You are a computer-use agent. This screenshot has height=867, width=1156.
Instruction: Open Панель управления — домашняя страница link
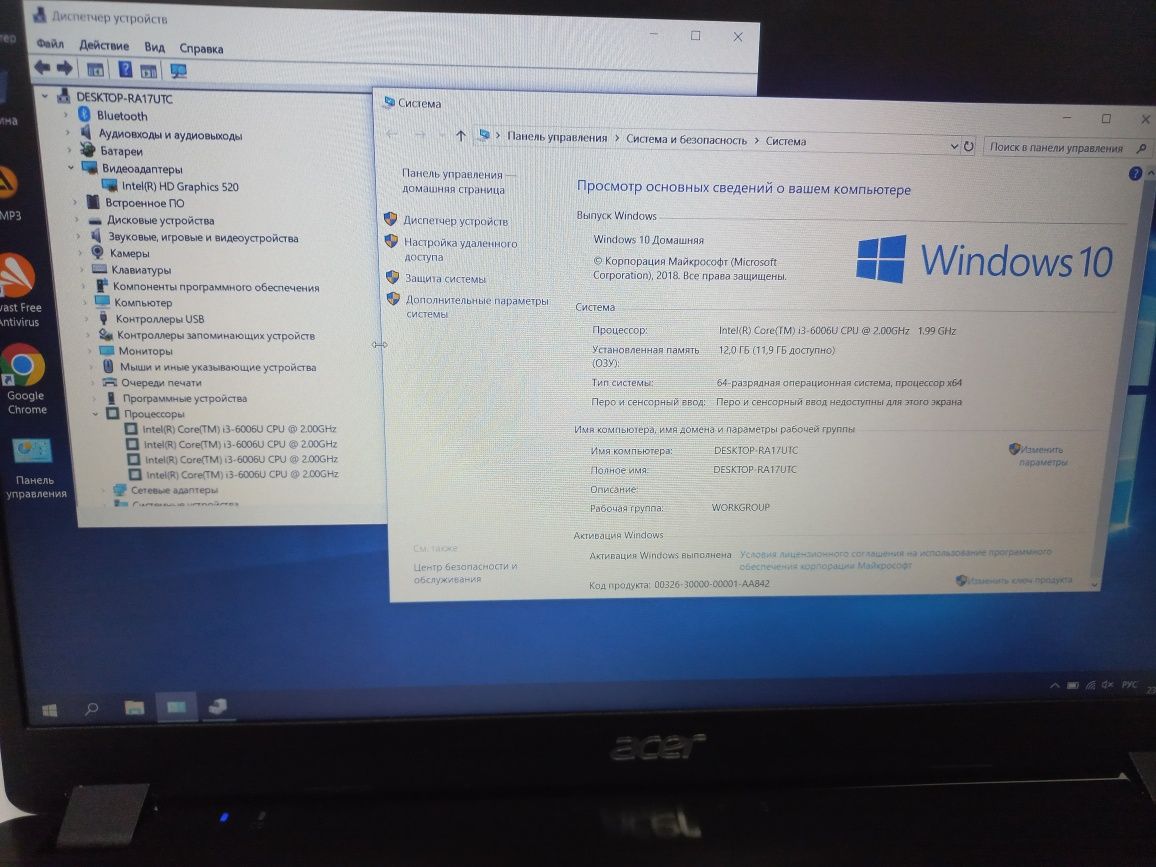[459, 181]
